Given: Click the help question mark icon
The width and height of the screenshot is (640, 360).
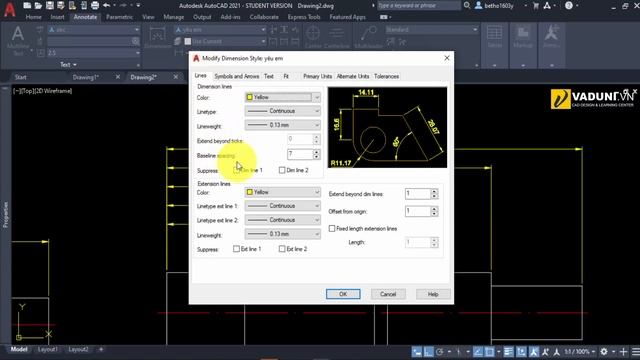Looking at the screenshot, I should 569,5.
